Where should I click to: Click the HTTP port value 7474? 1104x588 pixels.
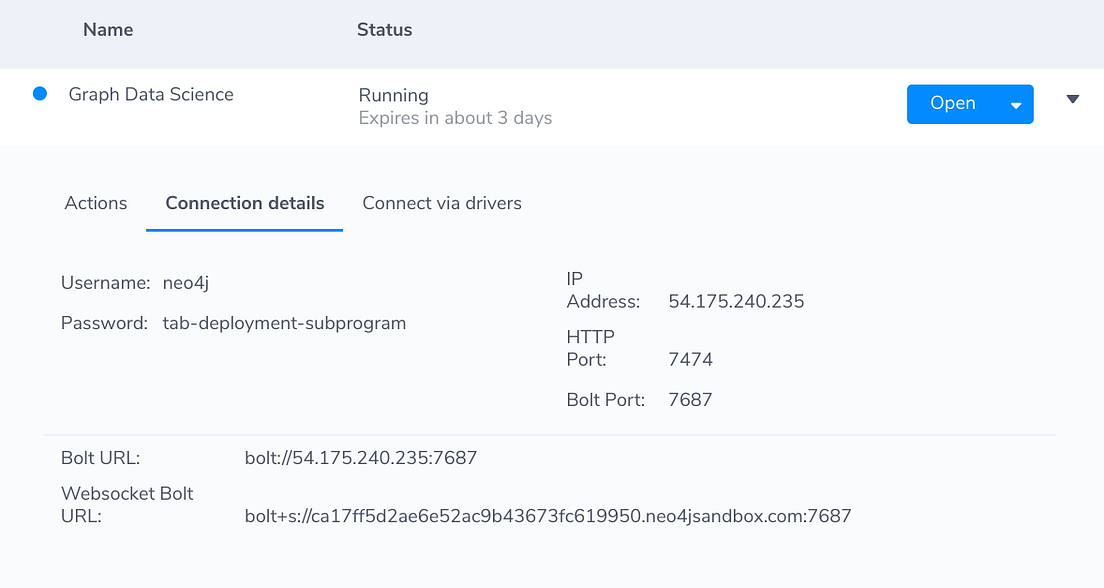pyautogui.click(x=690, y=359)
